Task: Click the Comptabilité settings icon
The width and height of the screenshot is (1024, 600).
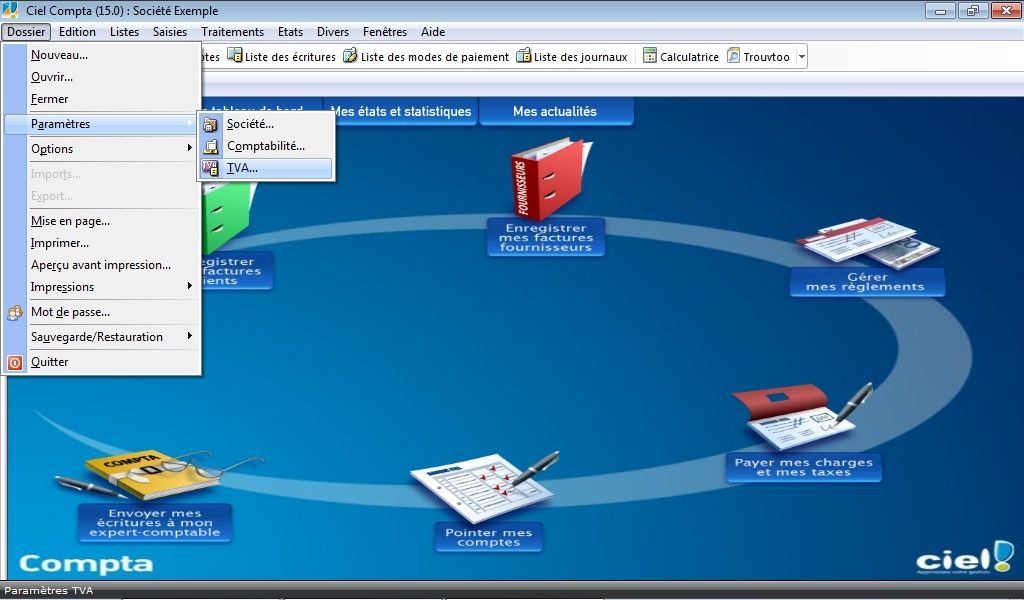Action: (x=210, y=146)
